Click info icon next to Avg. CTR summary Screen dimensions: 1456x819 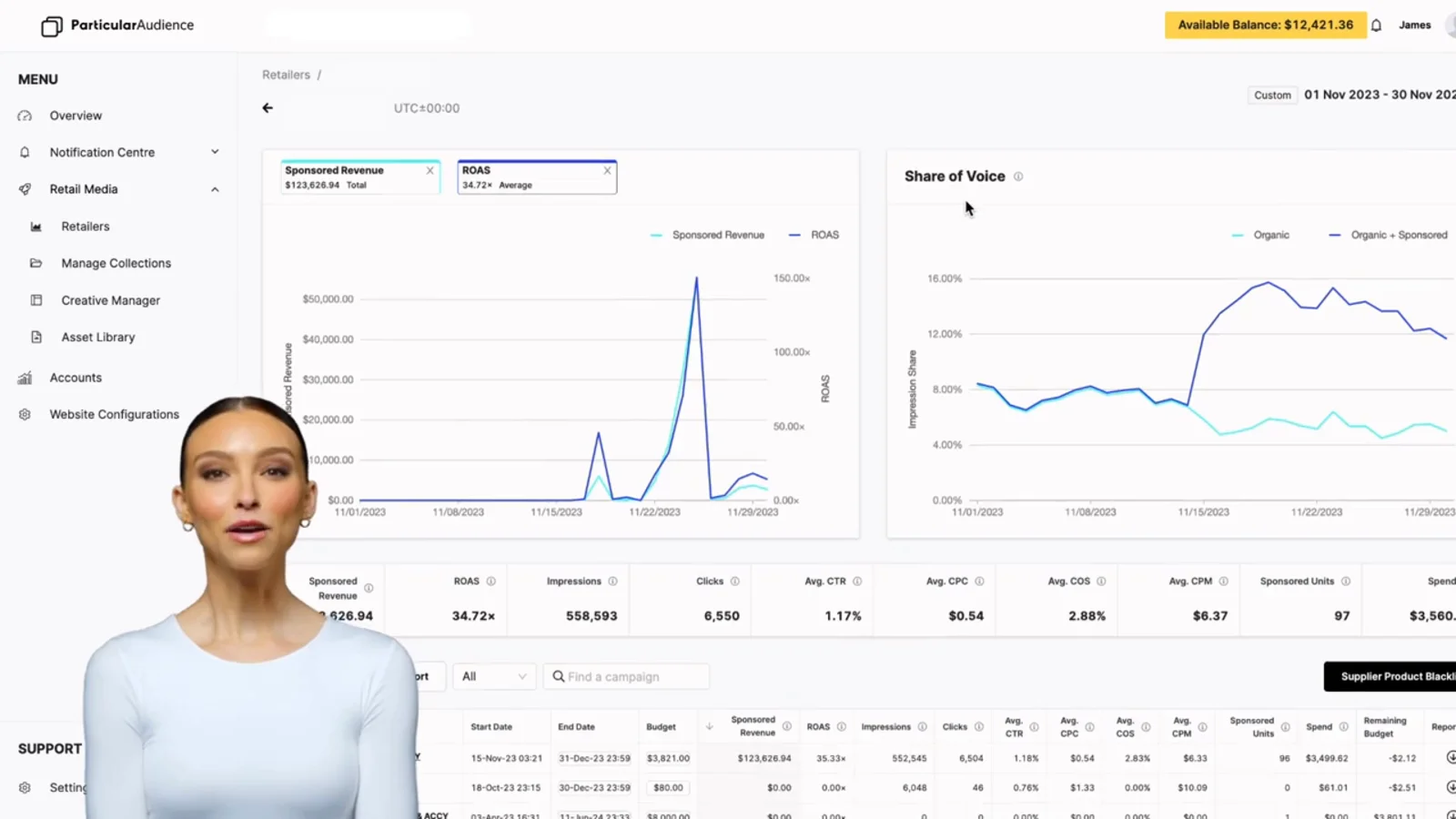click(857, 581)
